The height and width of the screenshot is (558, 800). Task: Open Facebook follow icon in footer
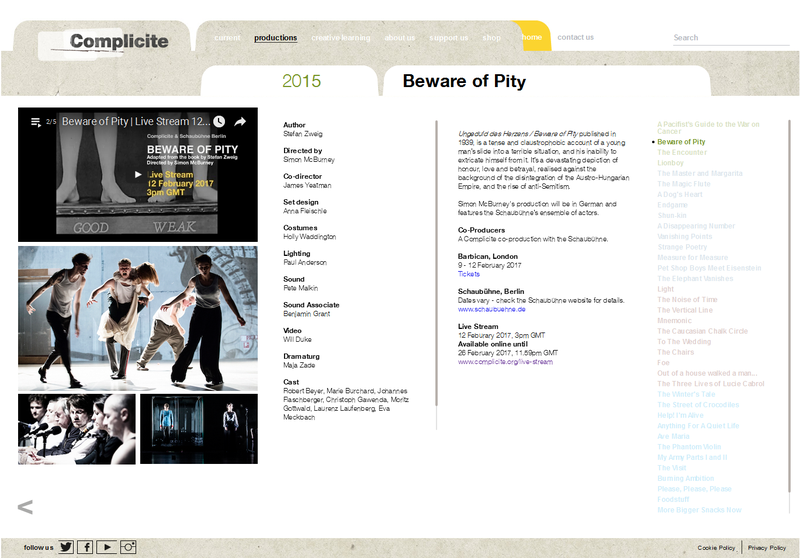click(85, 547)
